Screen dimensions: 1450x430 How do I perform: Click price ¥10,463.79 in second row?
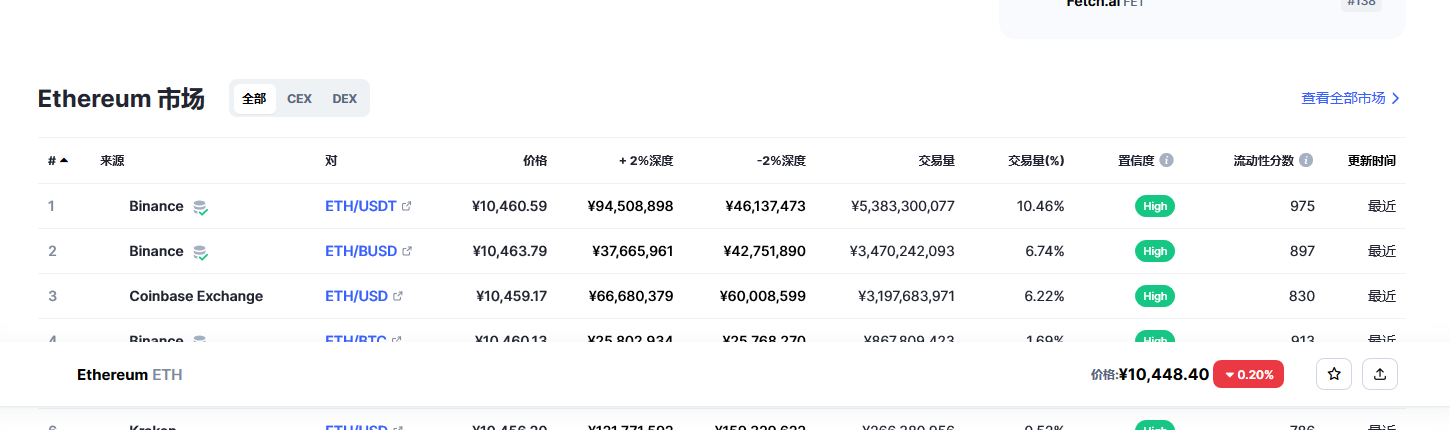point(509,251)
